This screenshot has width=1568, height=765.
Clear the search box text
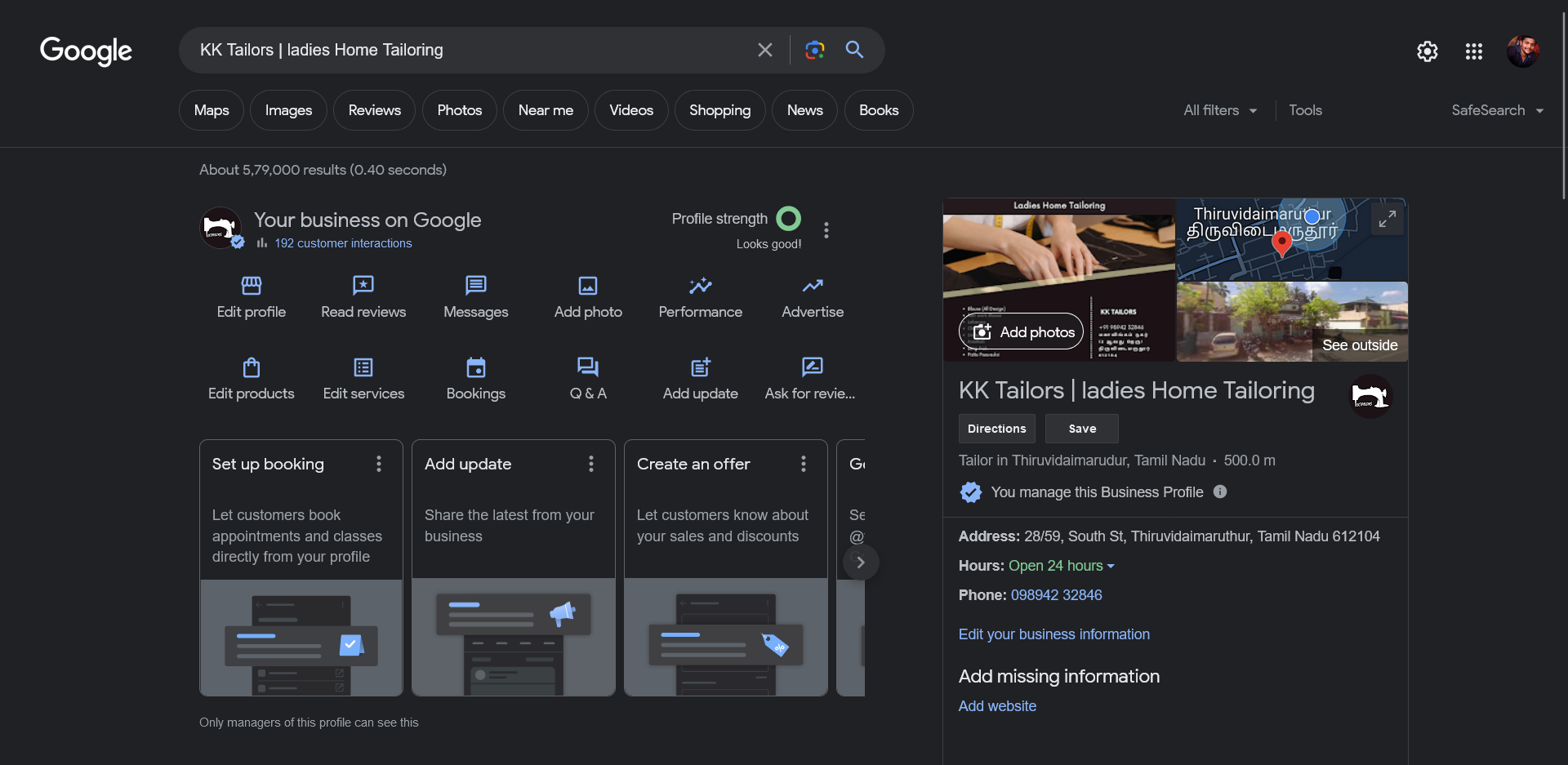pos(765,50)
